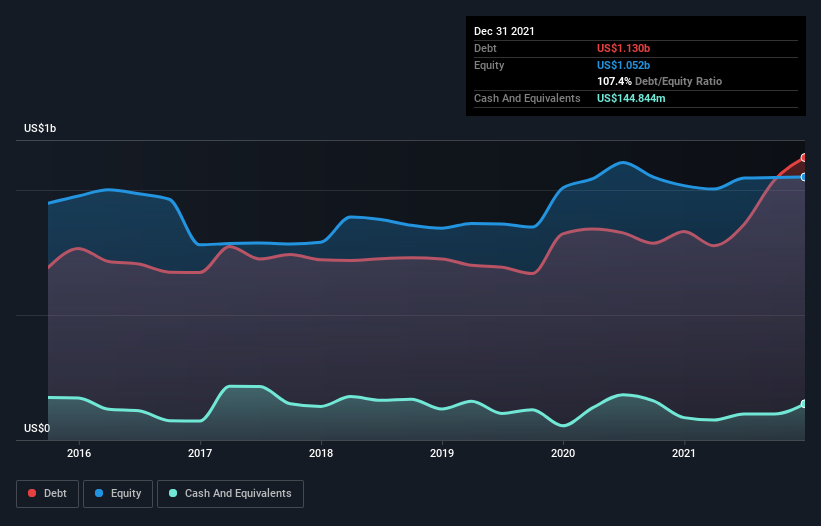Click the red Debt endpoint marker
The width and height of the screenshot is (821, 526).
click(x=804, y=158)
